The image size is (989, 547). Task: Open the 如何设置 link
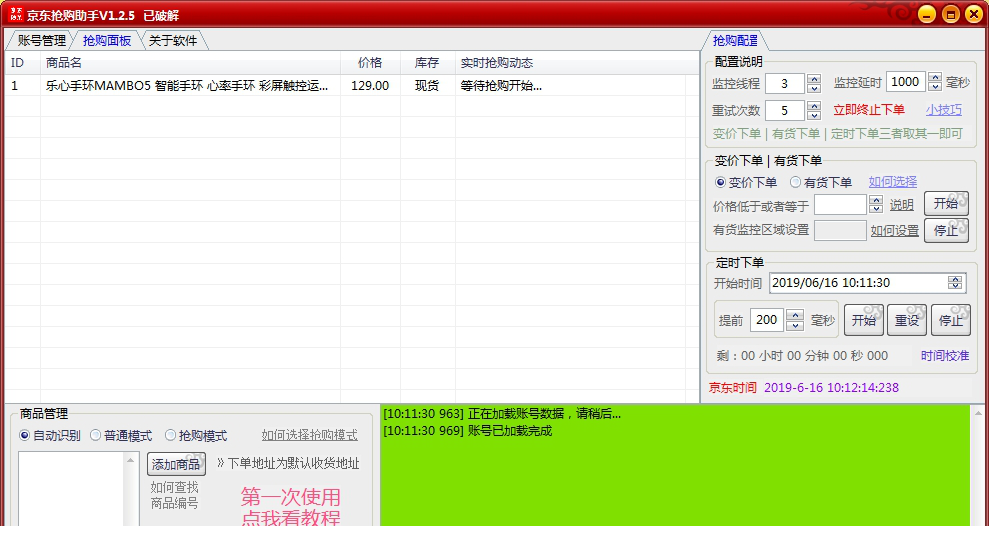point(894,231)
